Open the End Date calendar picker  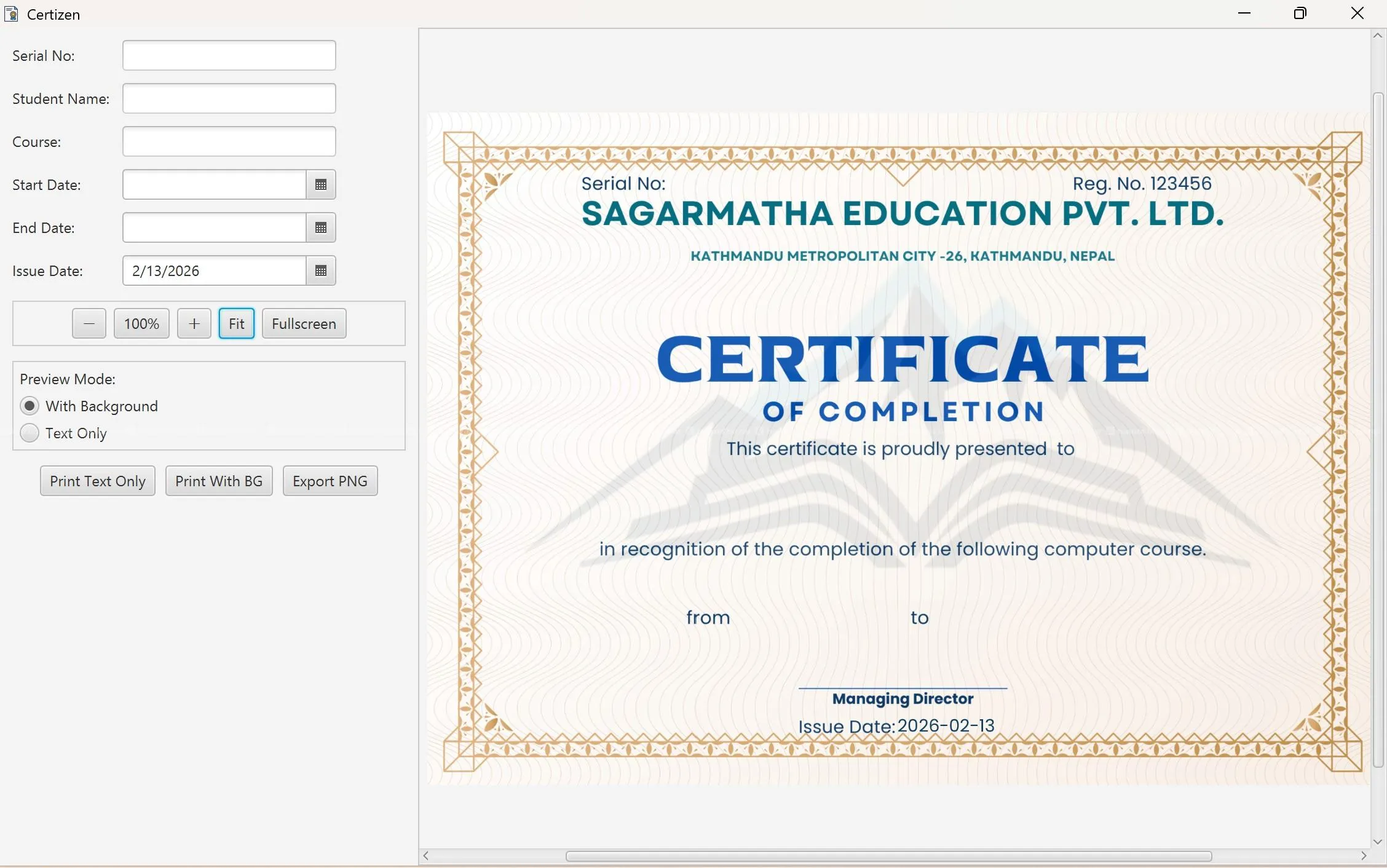(320, 228)
